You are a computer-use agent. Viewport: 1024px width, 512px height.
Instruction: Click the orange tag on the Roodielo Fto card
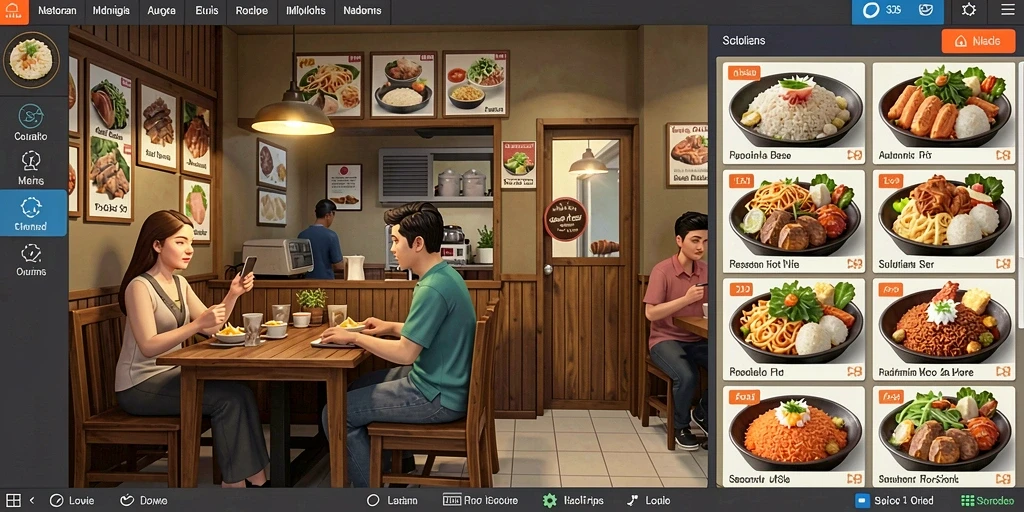click(741, 288)
